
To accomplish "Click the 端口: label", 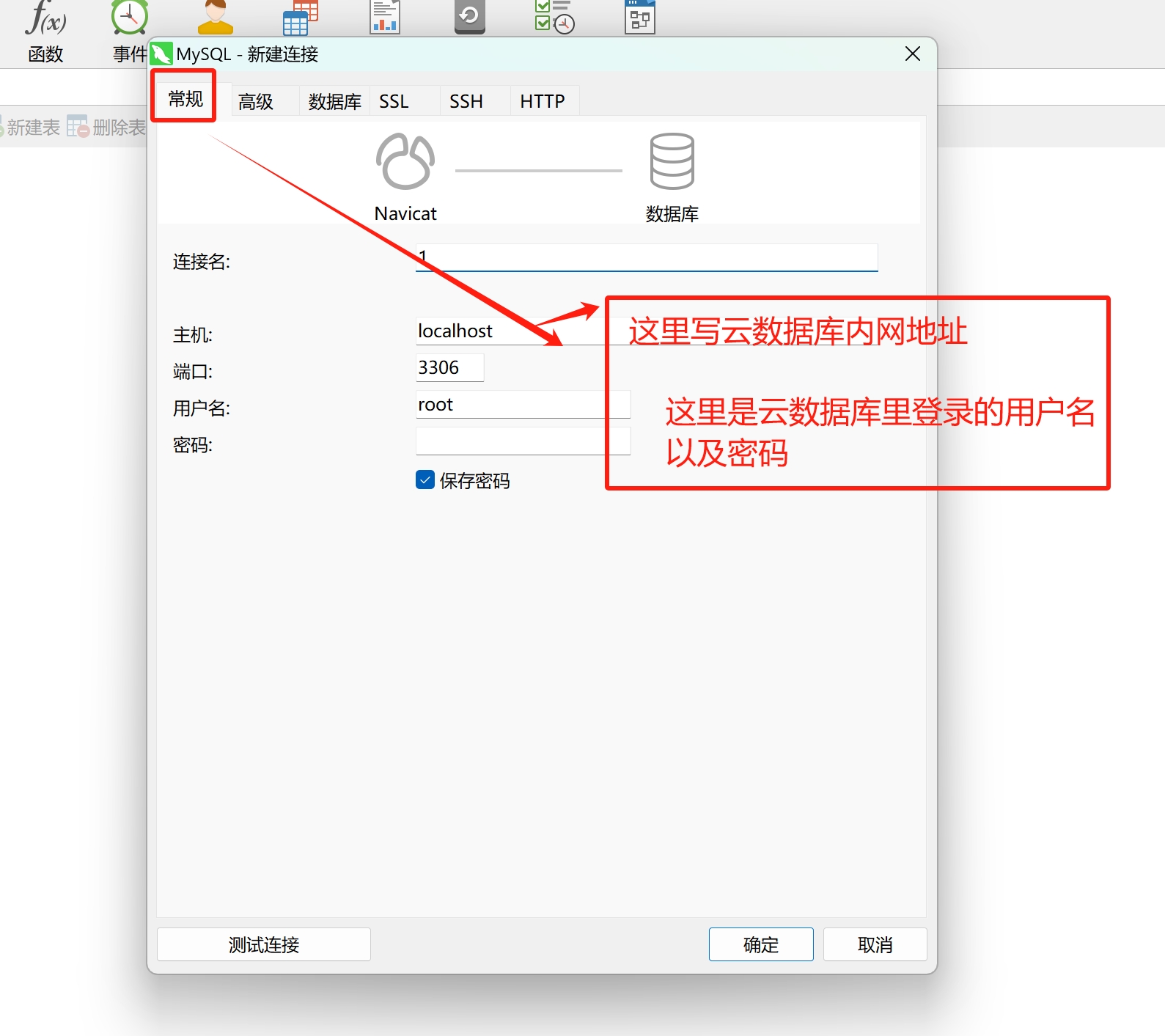I will click(193, 372).
